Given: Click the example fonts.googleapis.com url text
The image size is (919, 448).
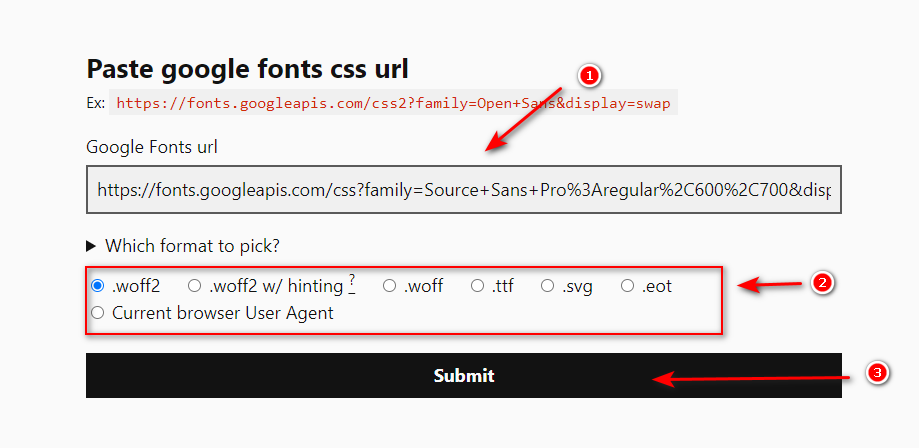Looking at the screenshot, I should (393, 103).
